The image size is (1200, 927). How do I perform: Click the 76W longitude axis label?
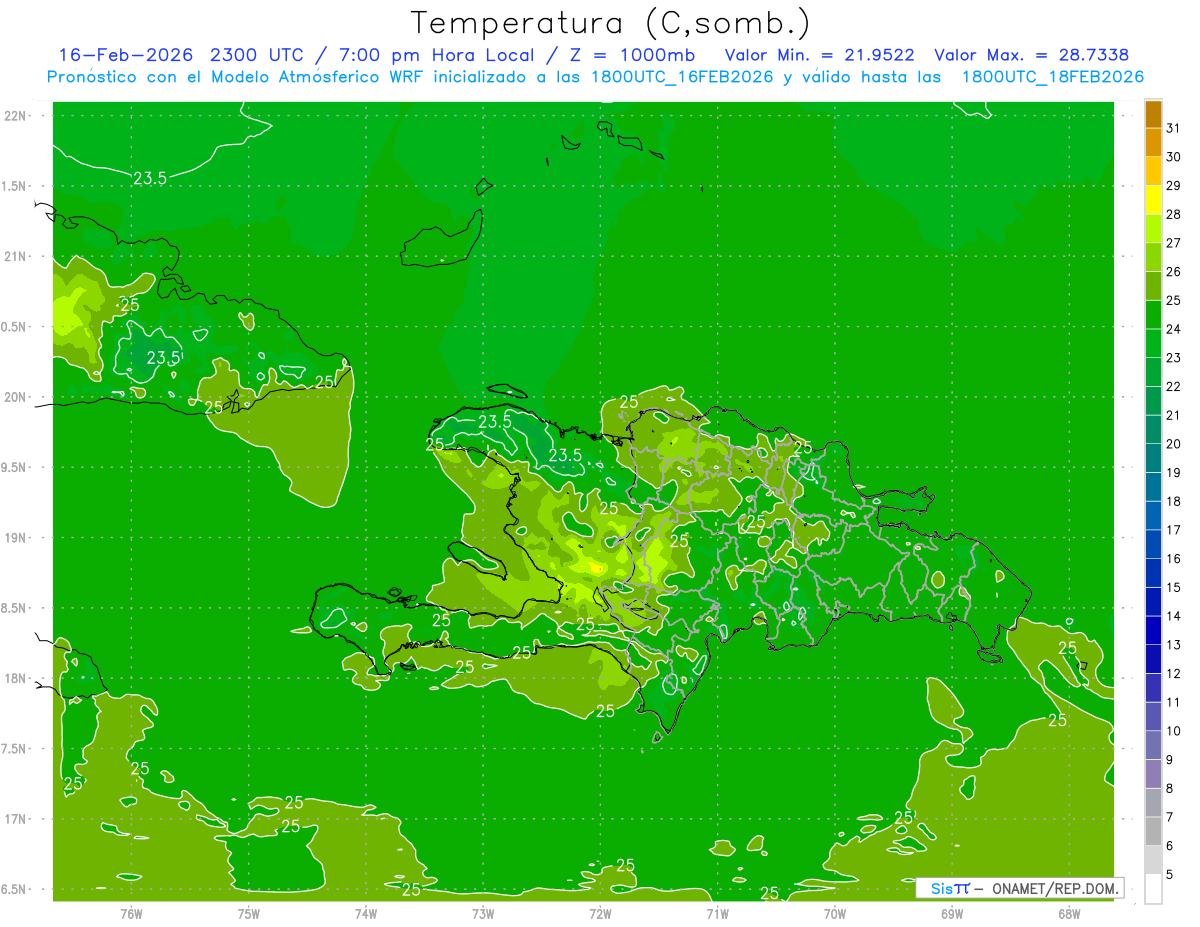click(x=131, y=914)
